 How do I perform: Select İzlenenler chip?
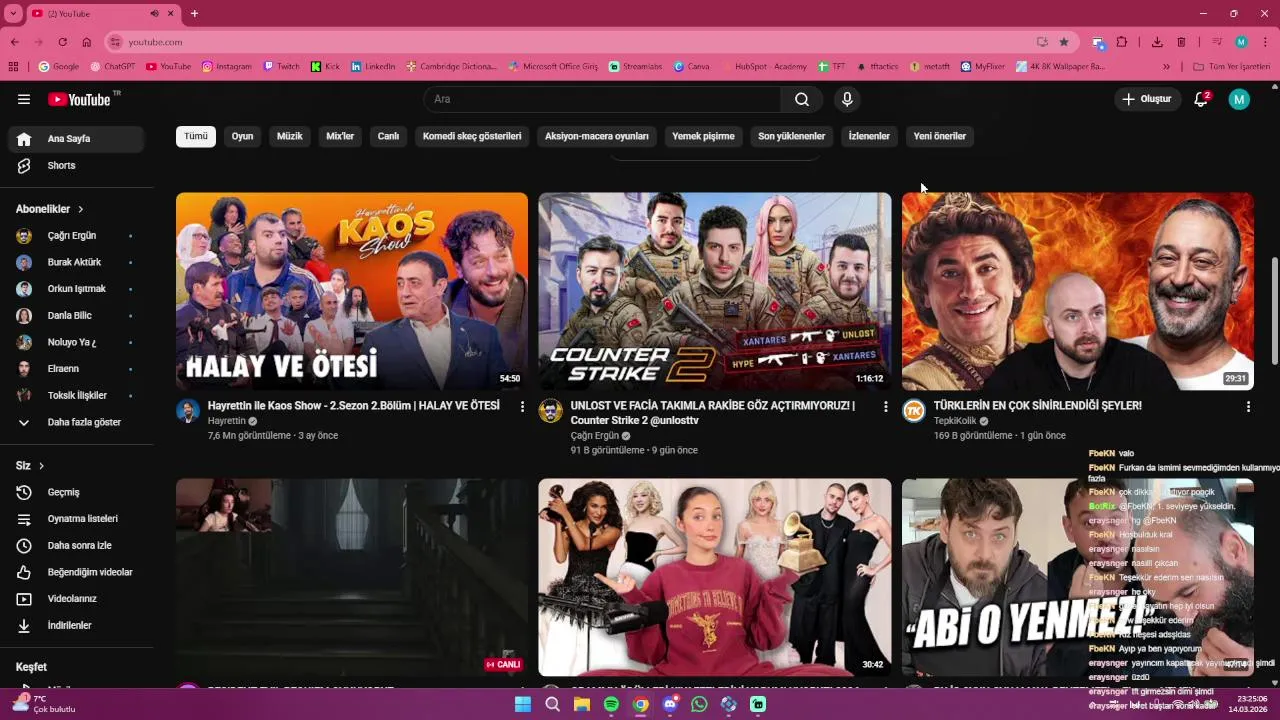click(869, 136)
